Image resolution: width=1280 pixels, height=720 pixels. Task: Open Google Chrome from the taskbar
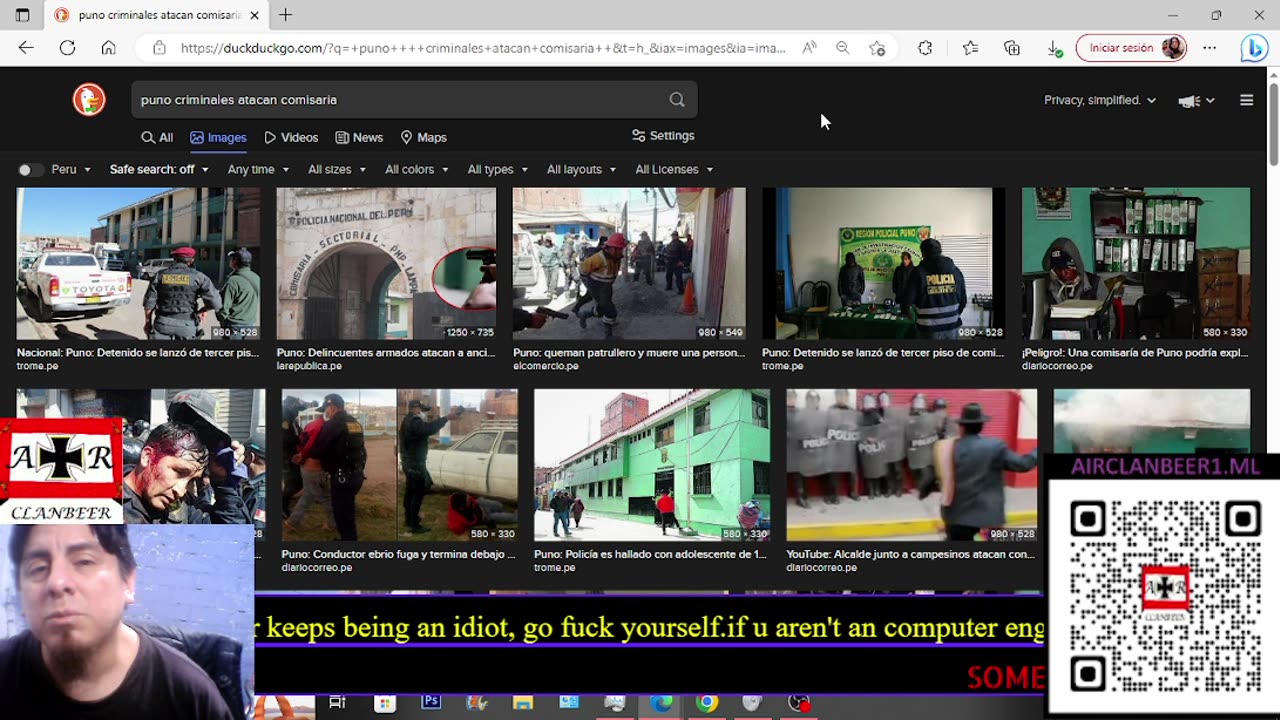click(707, 703)
